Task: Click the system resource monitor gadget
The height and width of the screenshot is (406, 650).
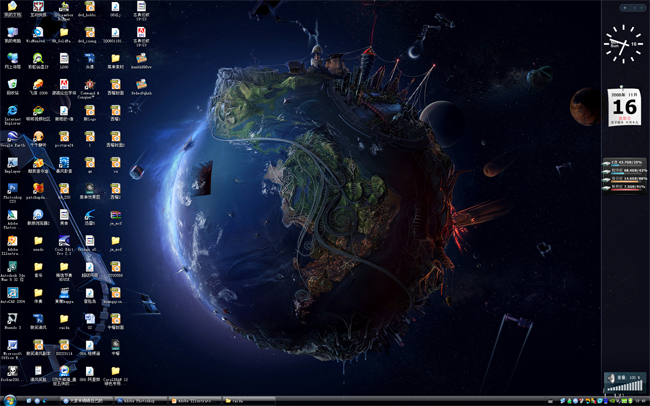Action: tap(623, 174)
